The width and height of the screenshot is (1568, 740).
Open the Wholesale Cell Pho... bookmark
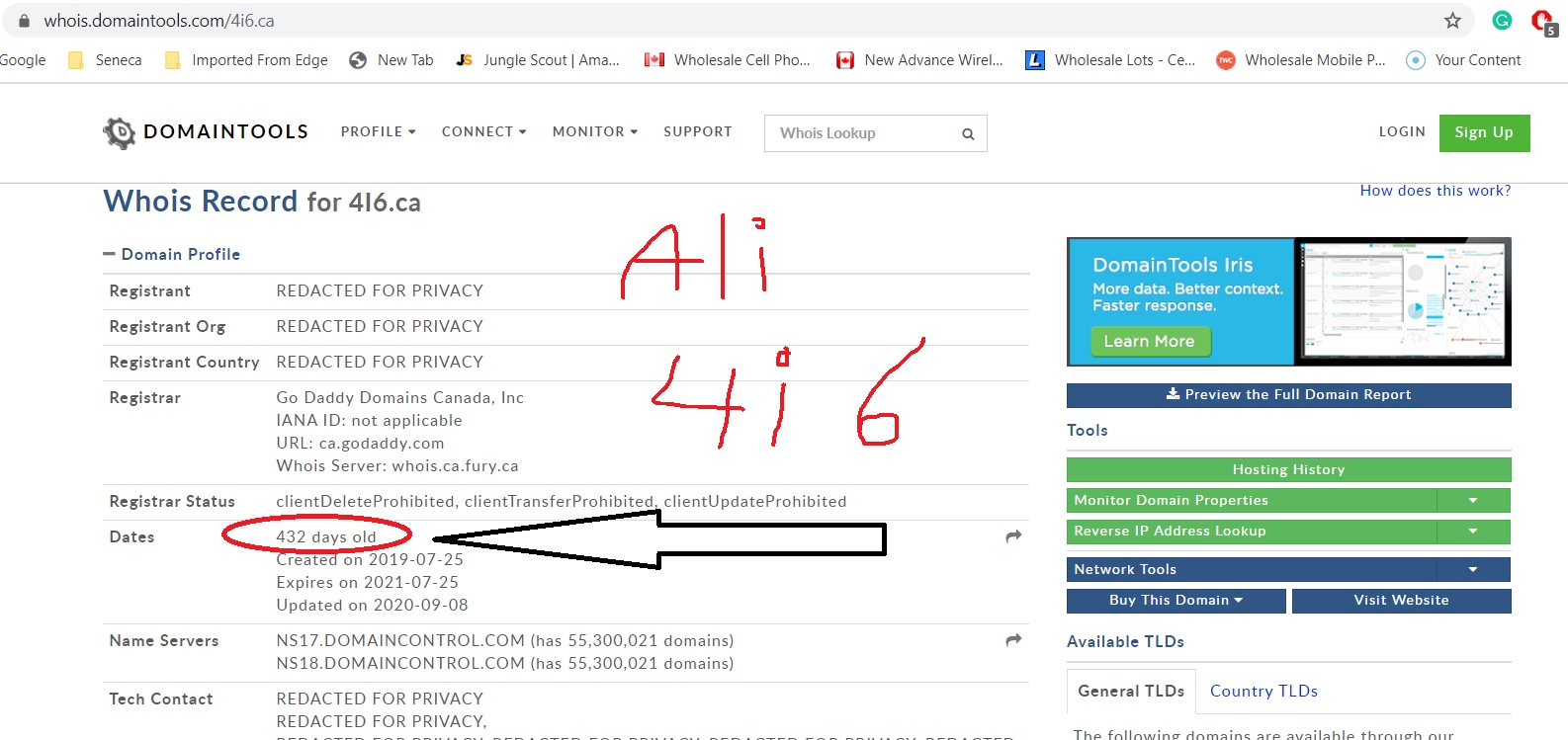point(727,60)
